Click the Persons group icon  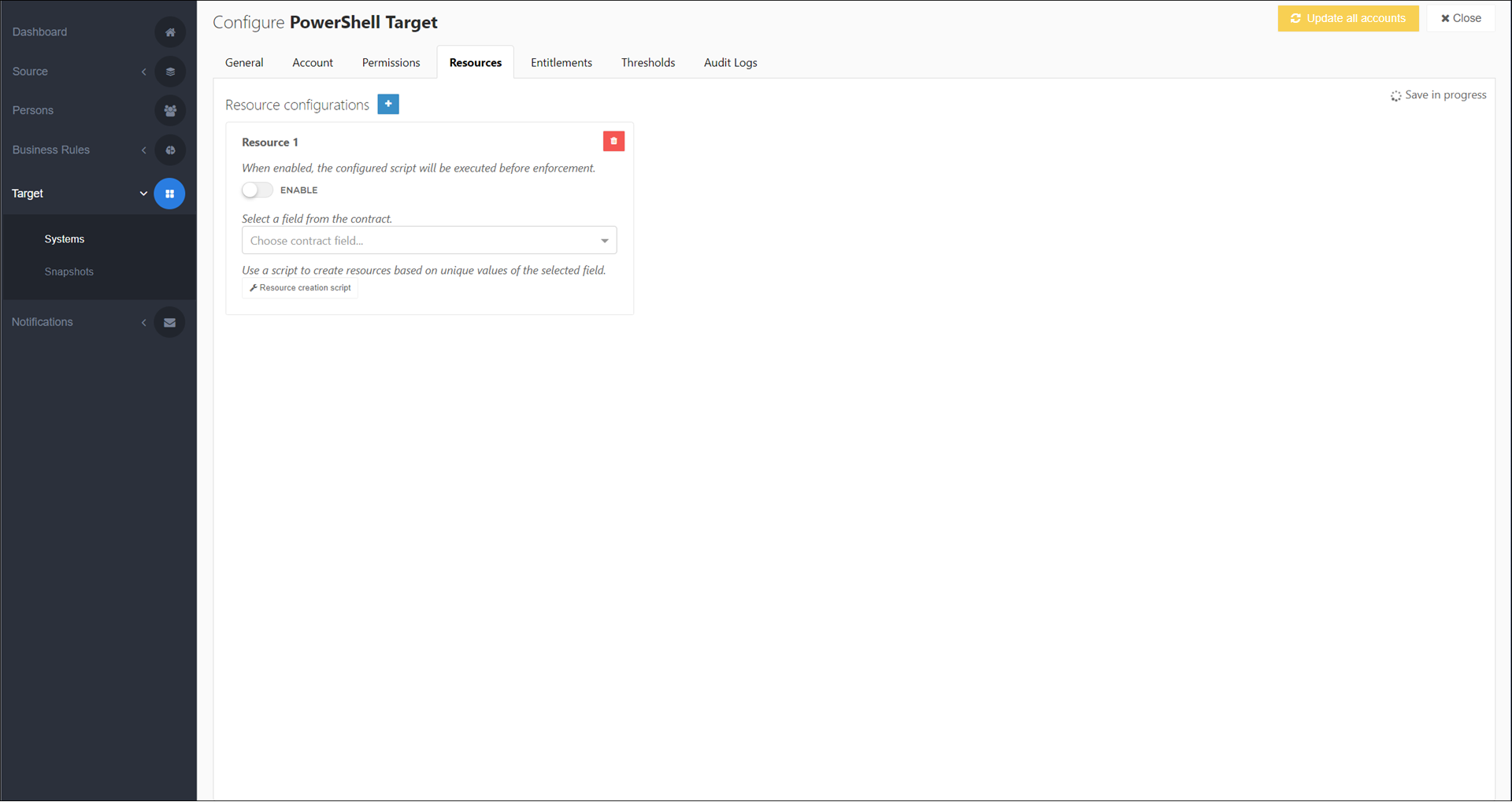click(x=170, y=111)
